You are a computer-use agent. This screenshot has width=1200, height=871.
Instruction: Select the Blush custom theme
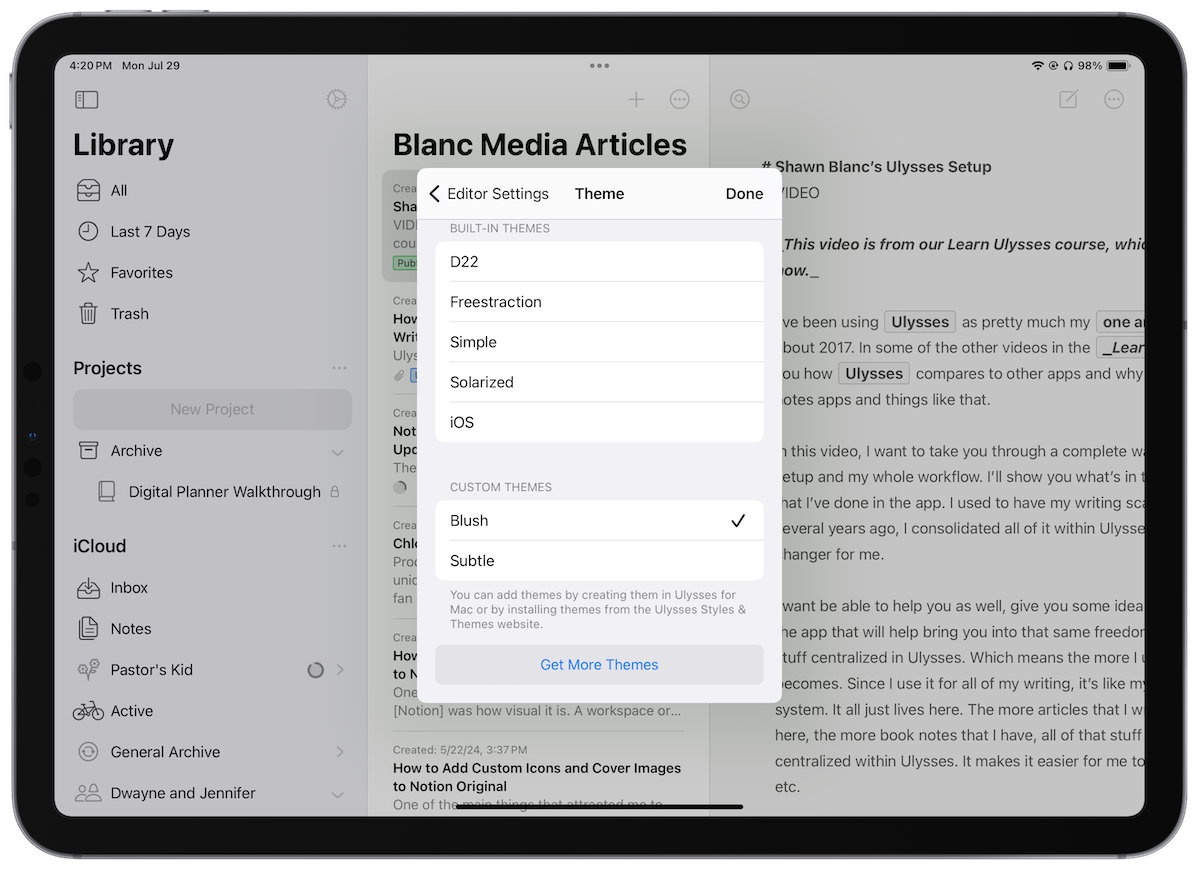(598, 521)
